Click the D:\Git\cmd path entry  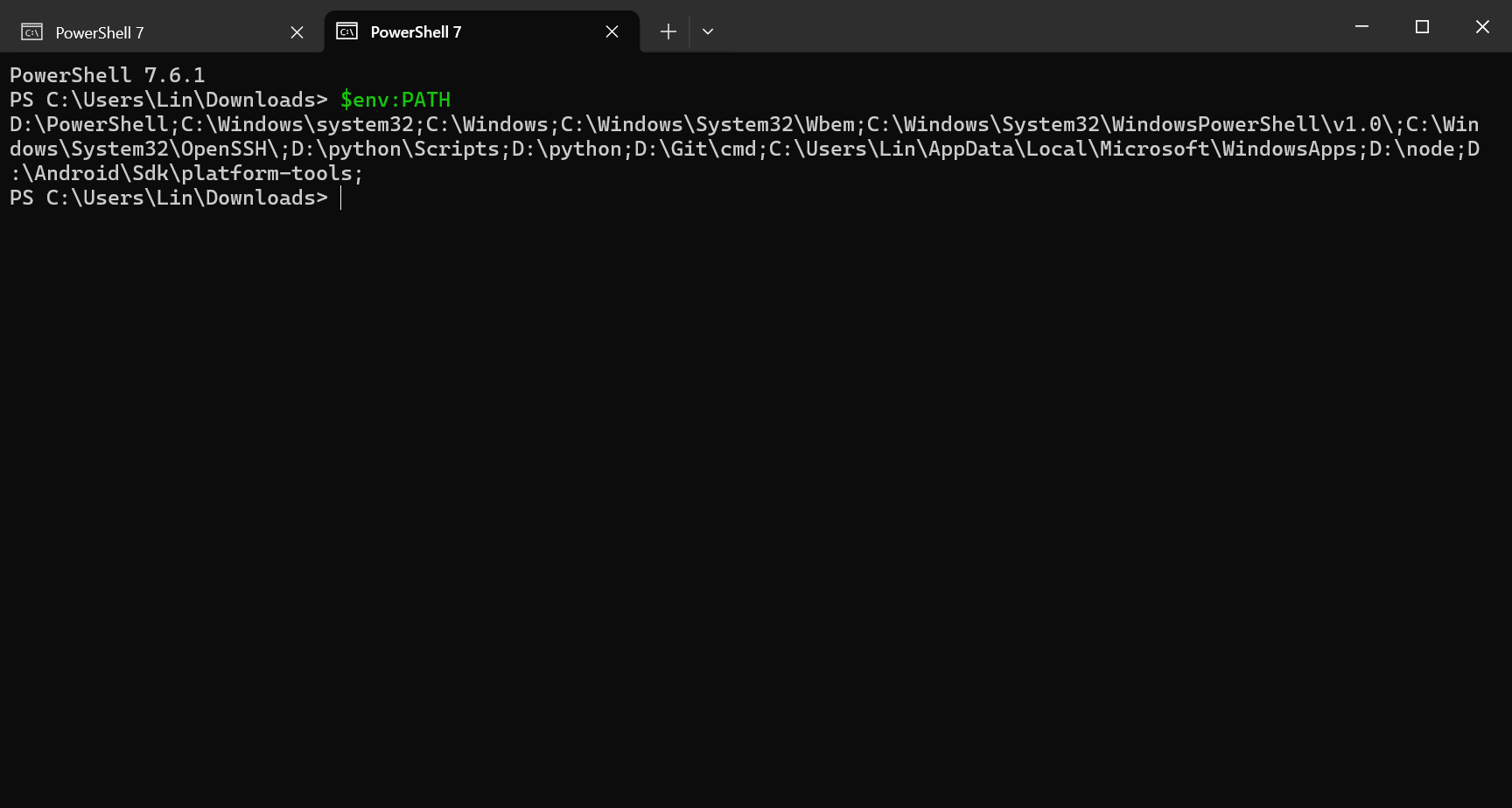click(696, 149)
